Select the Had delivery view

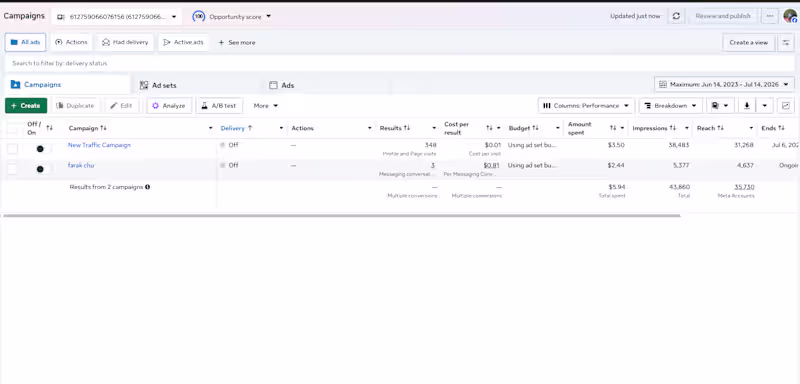tap(125, 42)
